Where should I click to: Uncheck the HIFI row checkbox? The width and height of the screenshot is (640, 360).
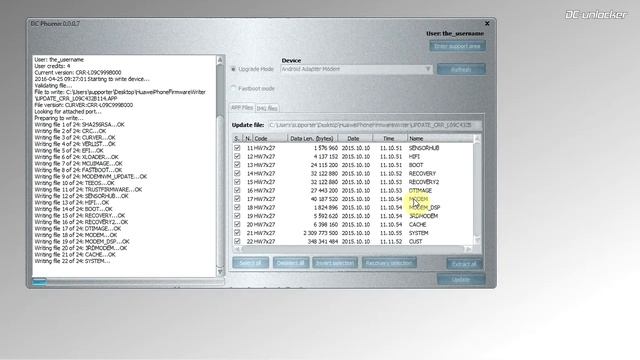click(237, 156)
